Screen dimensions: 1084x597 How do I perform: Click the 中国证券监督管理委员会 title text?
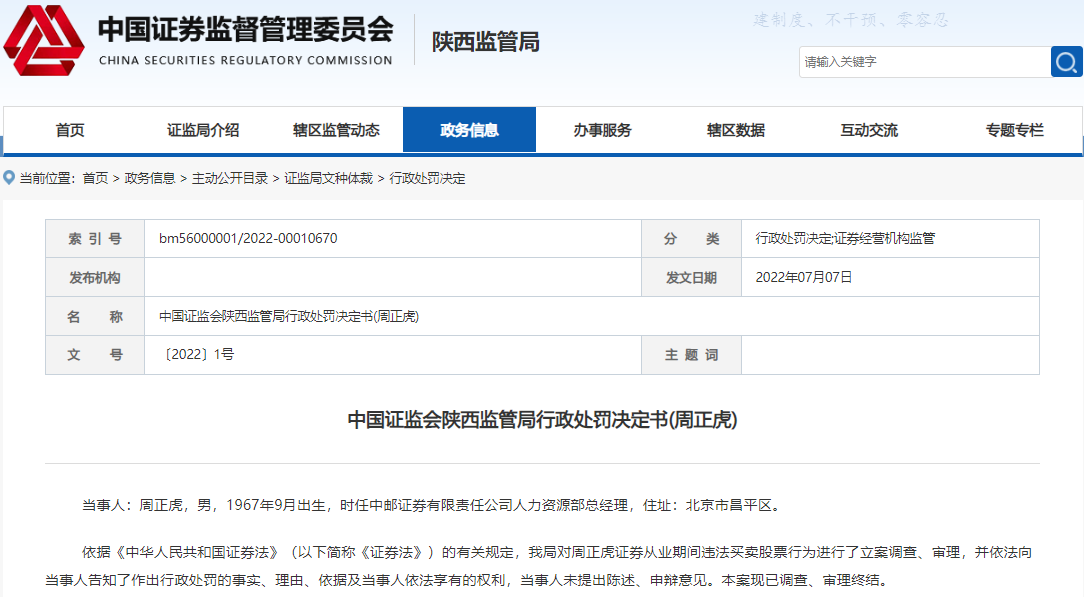coord(245,30)
